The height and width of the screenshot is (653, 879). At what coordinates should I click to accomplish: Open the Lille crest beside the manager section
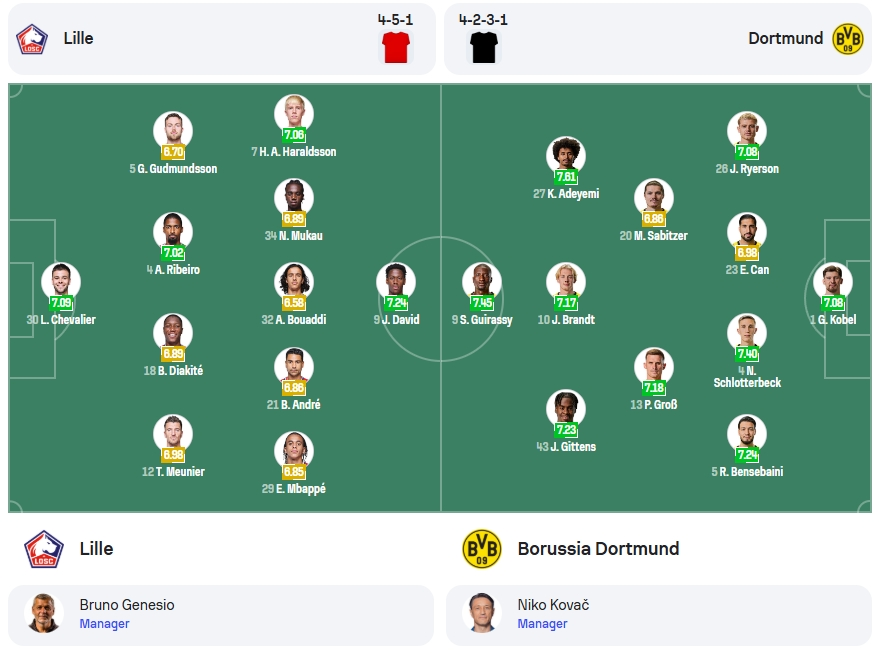click(44, 549)
